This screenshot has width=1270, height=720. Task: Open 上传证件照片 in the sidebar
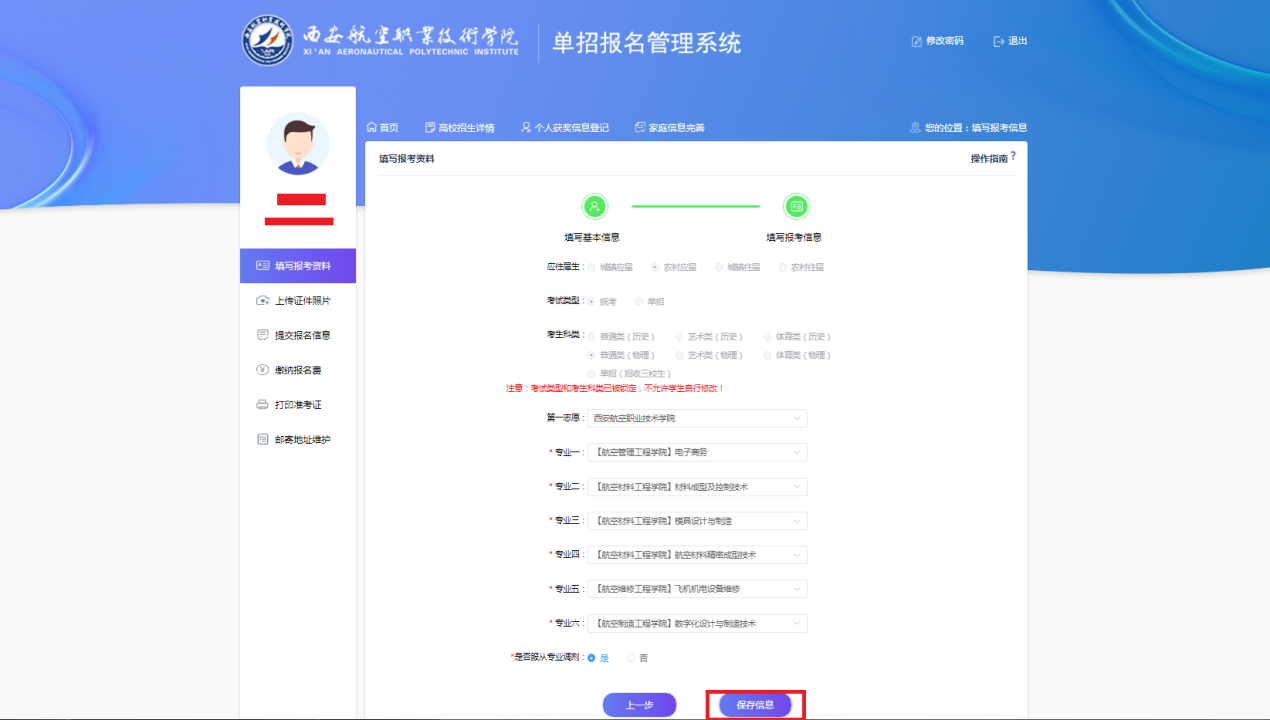(302, 300)
